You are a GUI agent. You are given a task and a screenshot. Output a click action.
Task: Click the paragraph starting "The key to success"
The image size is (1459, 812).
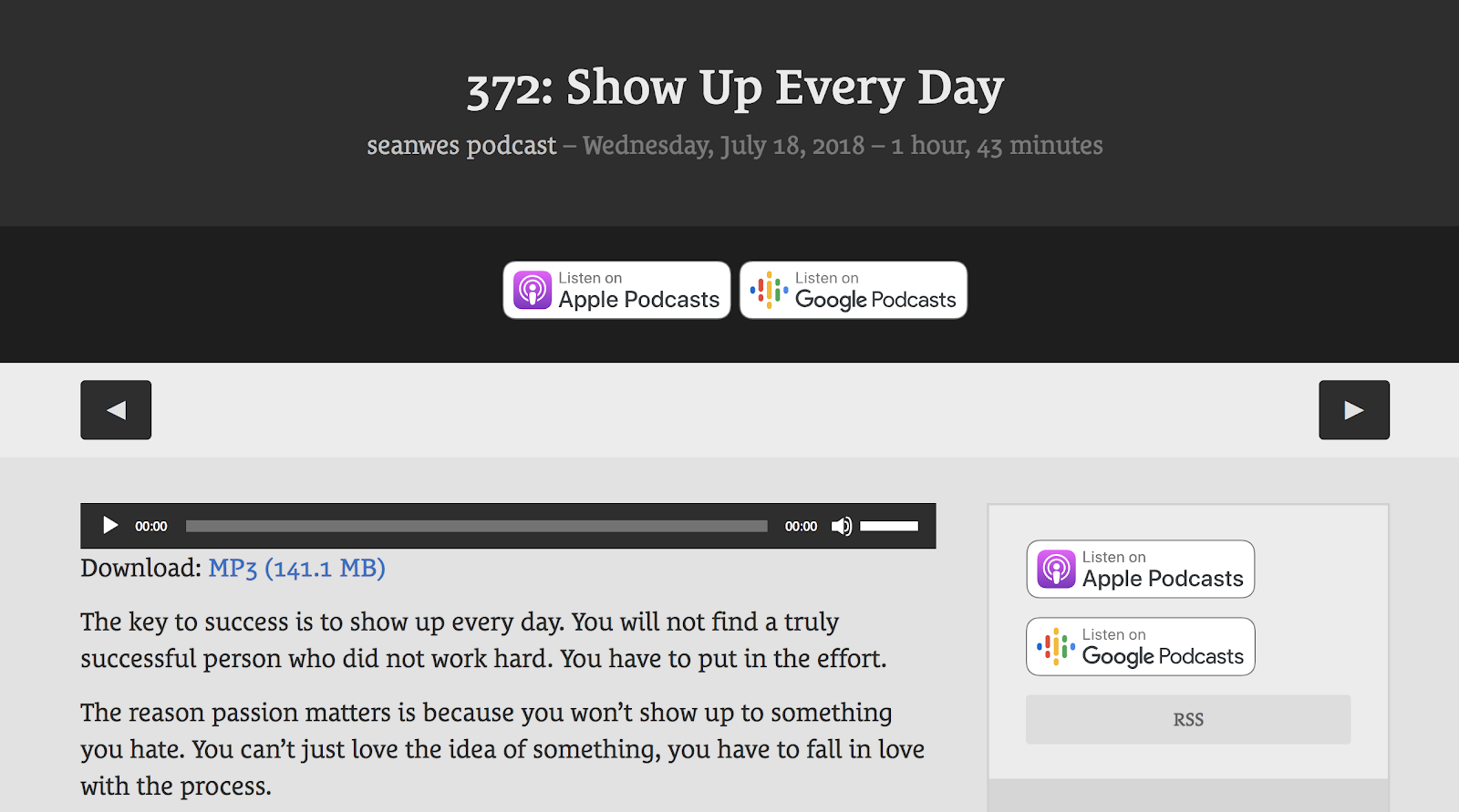[483, 640]
